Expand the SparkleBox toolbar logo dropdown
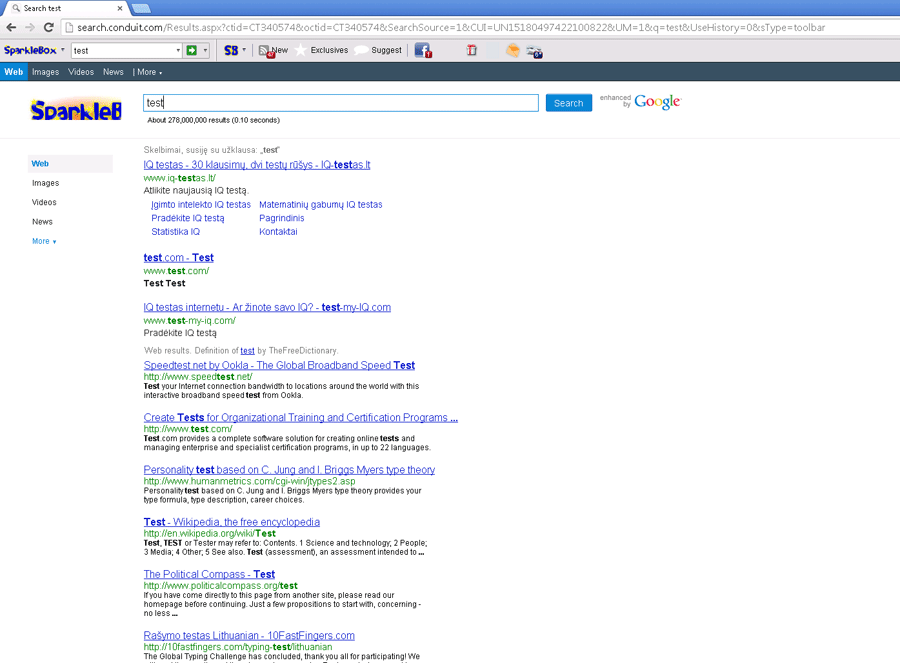Image resolution: width=900 pixels, height=663 pixels. 63,50
